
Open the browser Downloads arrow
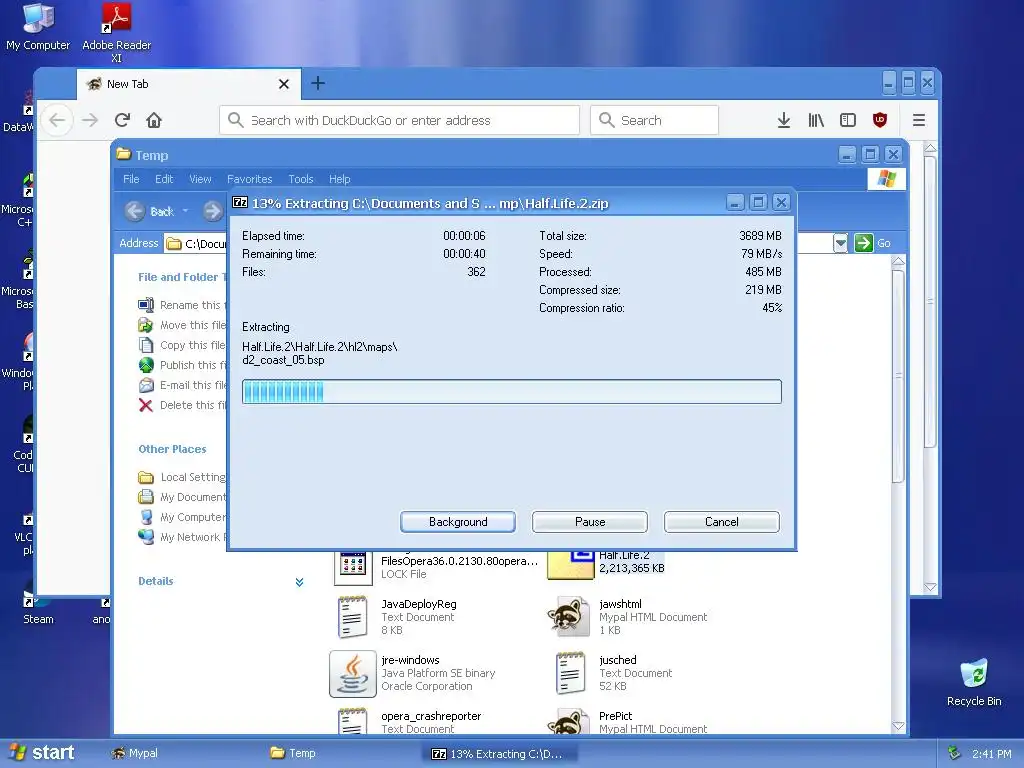tap(784, 120)
